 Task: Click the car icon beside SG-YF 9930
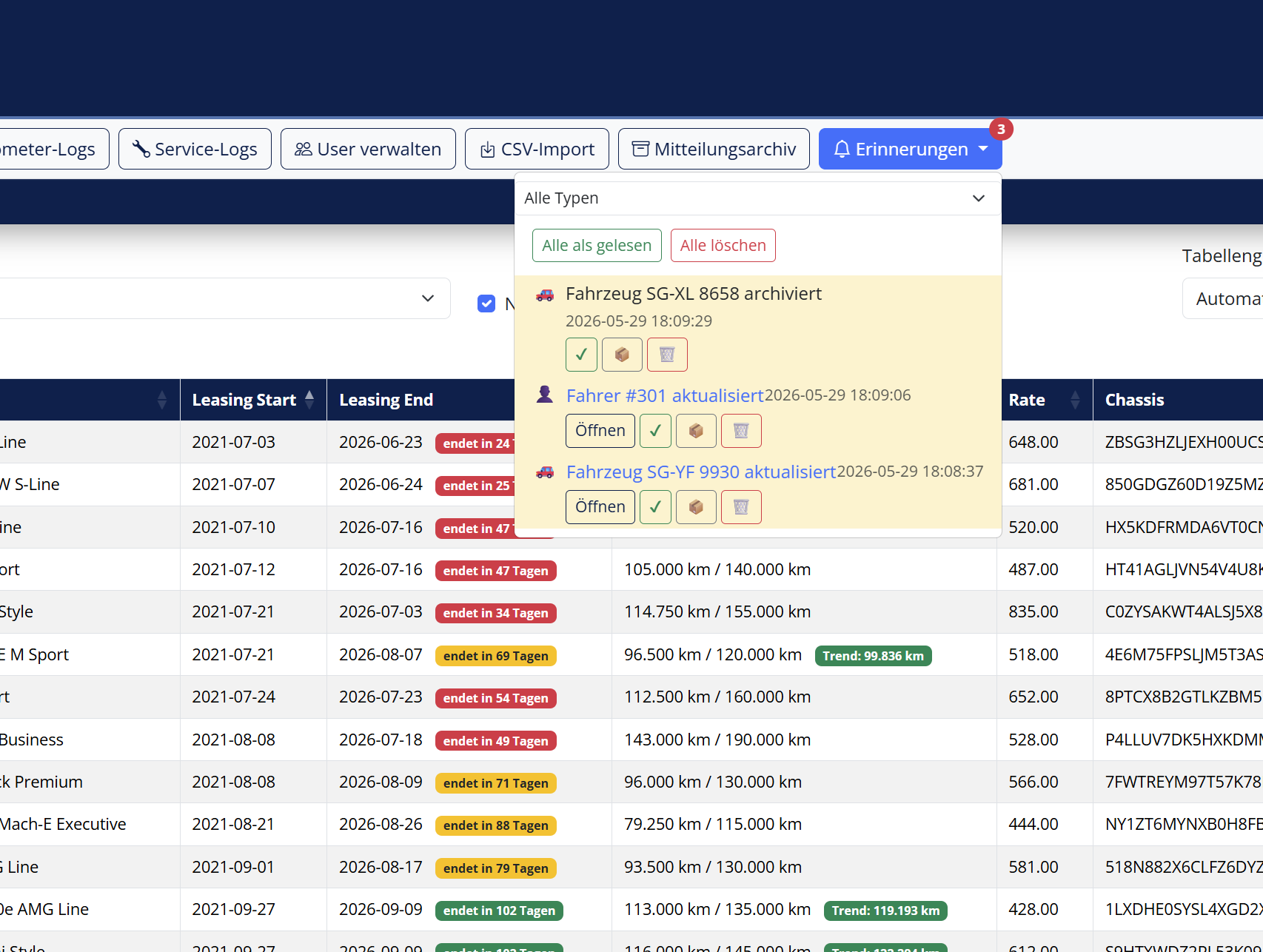pyautogui.click(x=545, y=472)
